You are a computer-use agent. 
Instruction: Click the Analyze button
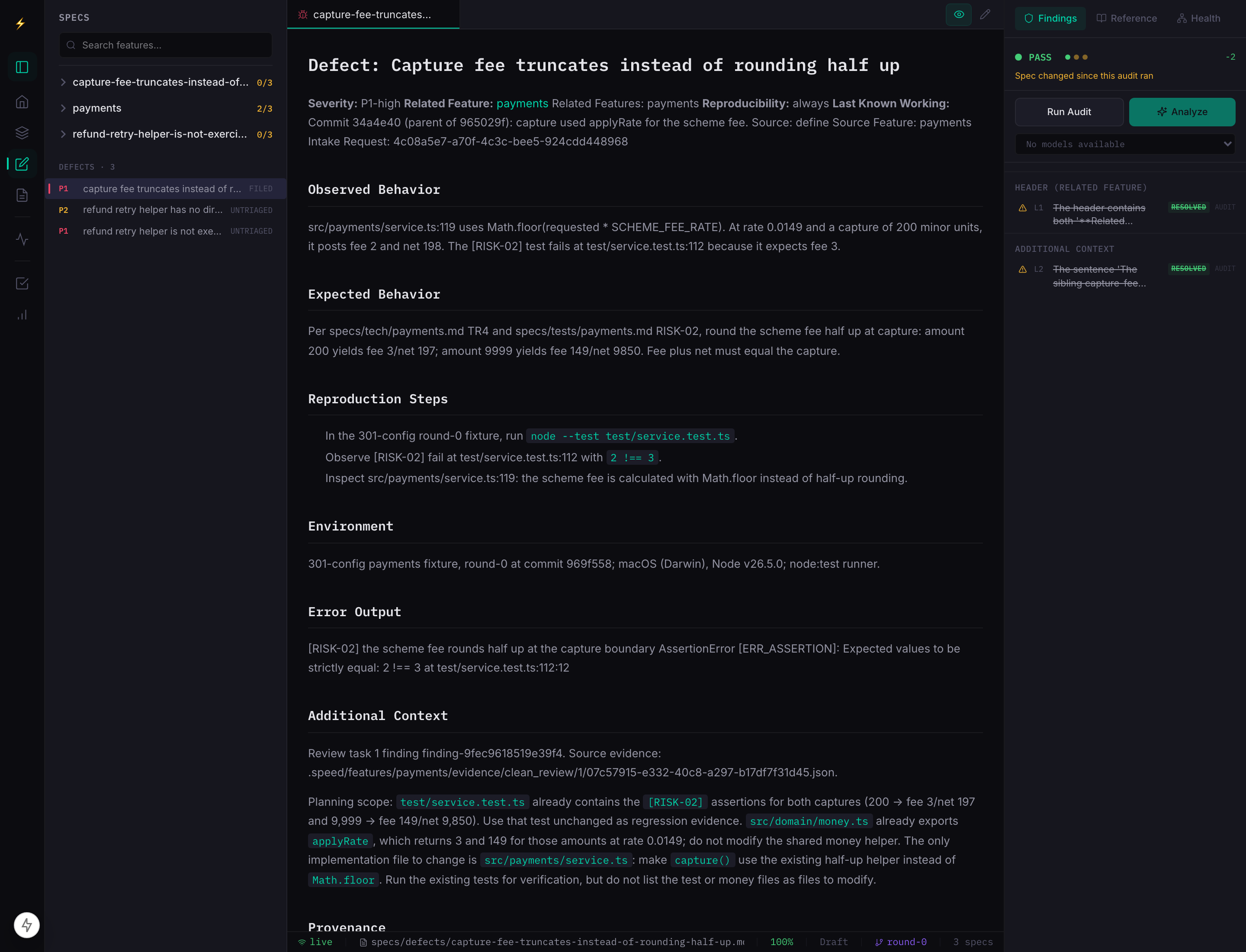pyautogui.click(x=1182, y=112)
